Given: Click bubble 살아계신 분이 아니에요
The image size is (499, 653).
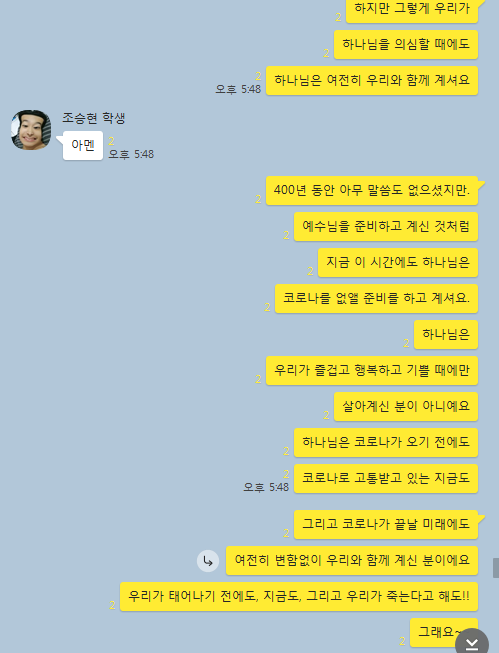Looking at the screenshot, I should (406, 406).
